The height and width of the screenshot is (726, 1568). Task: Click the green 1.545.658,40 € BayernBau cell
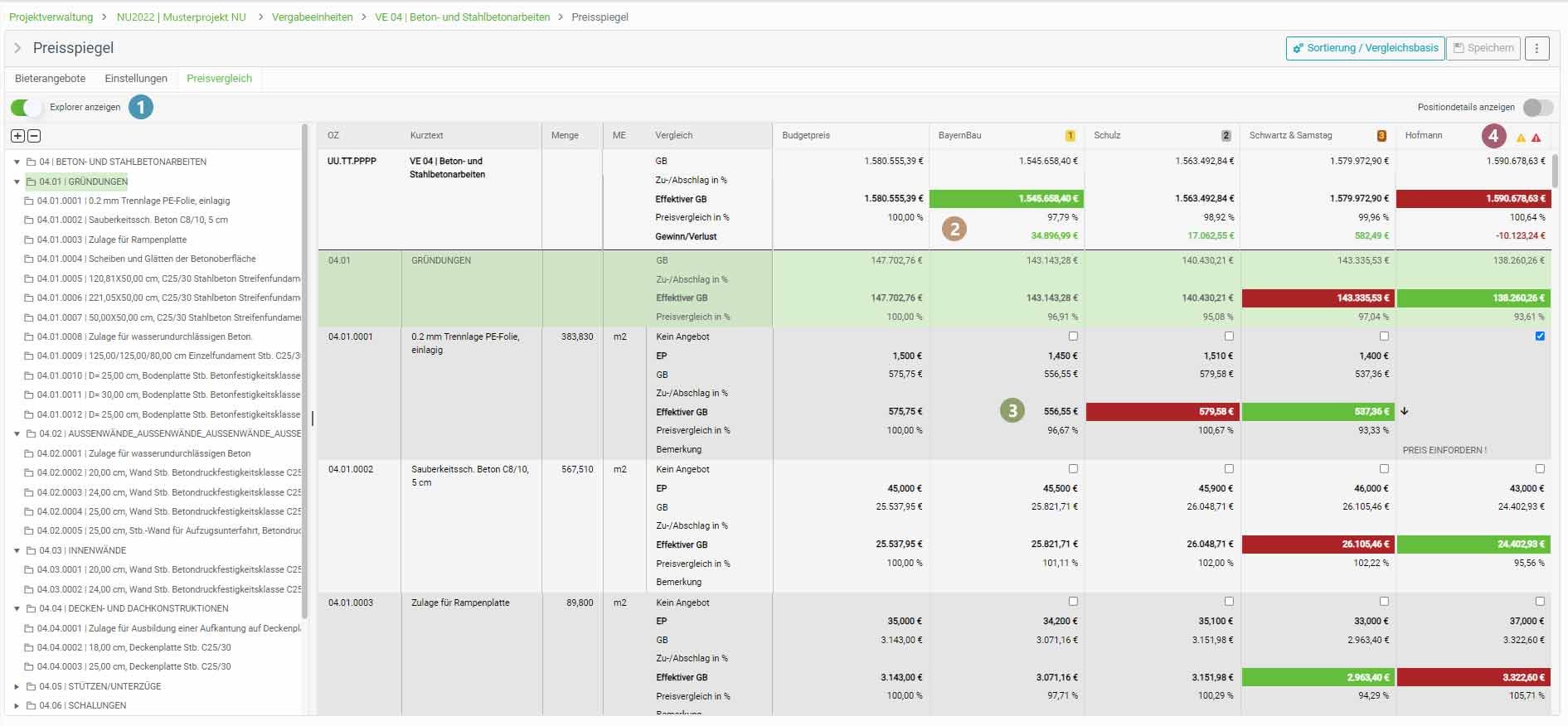coord(1007,199)
